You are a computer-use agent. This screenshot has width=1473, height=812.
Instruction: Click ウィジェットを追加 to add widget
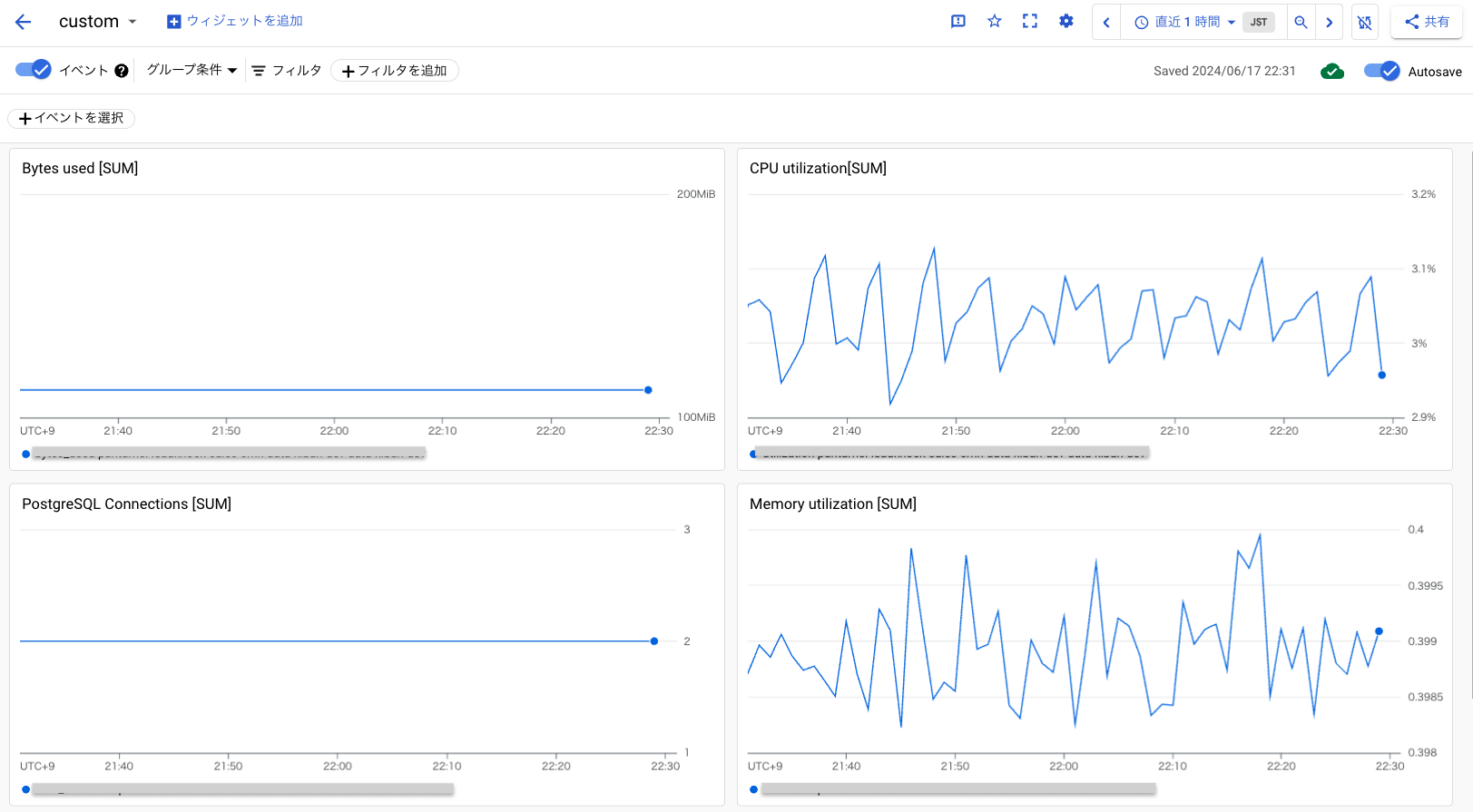pos(235,21)
